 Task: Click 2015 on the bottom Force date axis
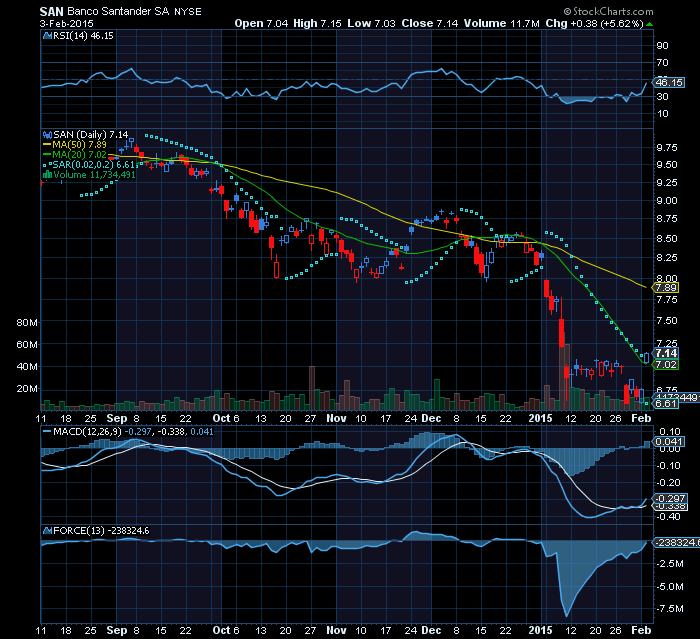point(541,630)
